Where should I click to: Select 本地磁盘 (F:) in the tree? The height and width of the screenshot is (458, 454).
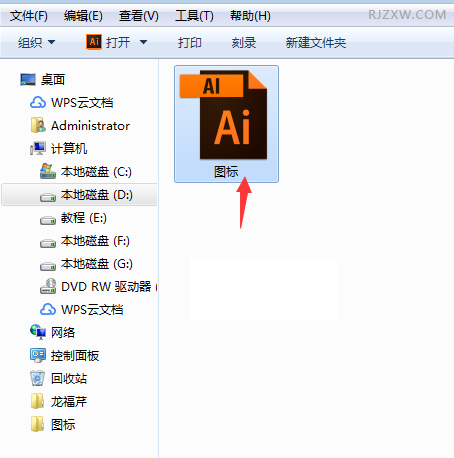coord(95,241)
